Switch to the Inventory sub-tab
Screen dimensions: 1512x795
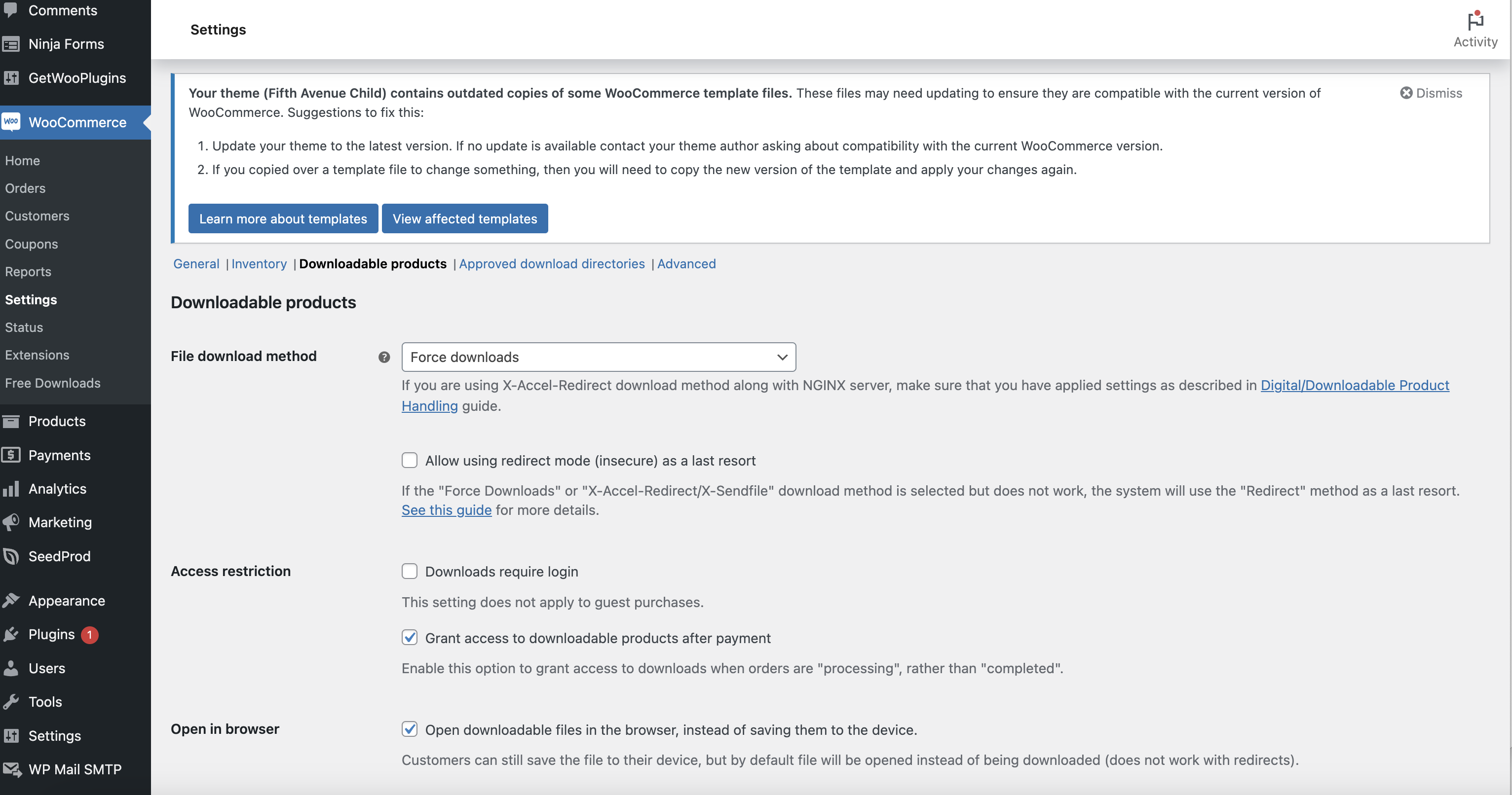[x=259, y=263]
